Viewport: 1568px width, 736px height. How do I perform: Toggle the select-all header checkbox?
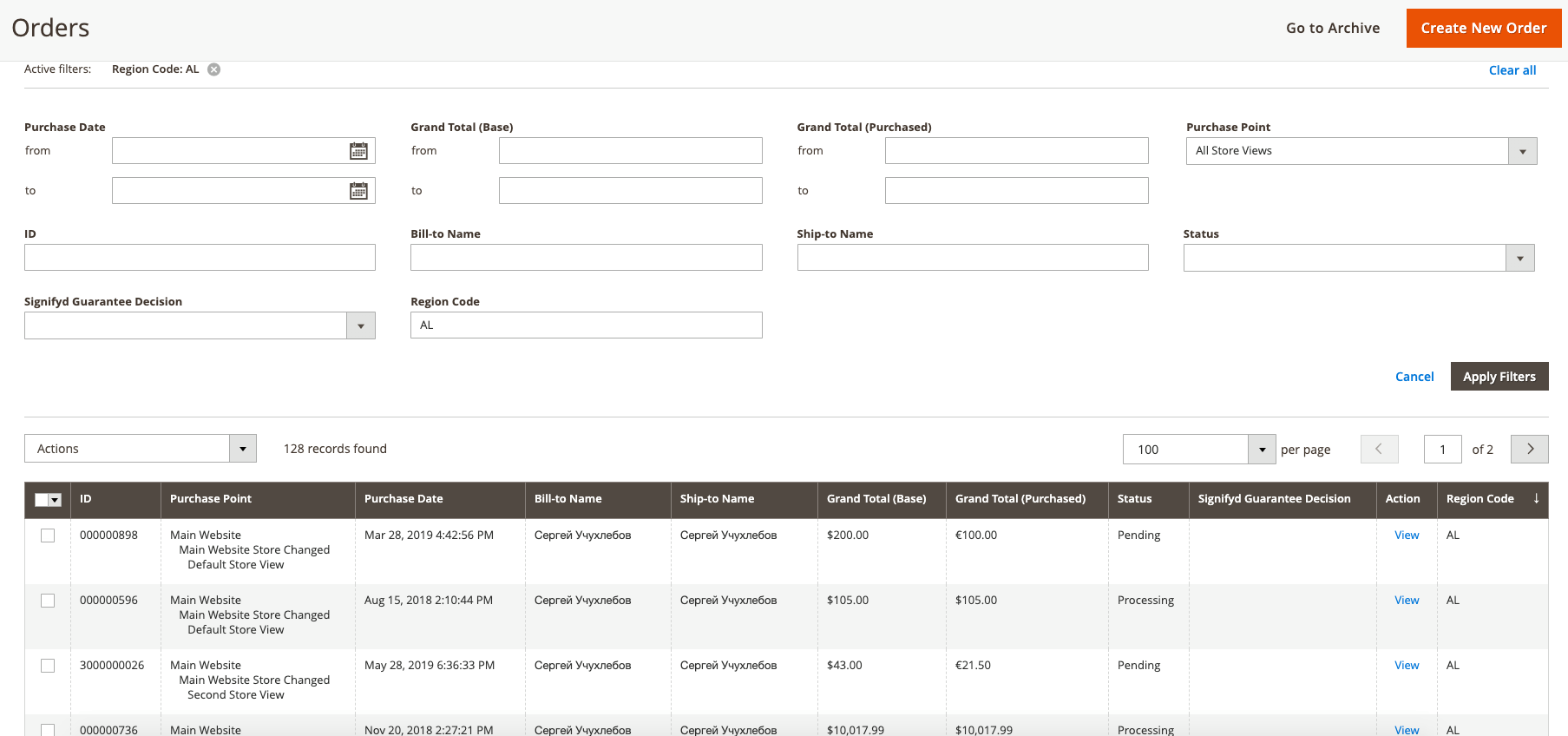coord(41,499)
